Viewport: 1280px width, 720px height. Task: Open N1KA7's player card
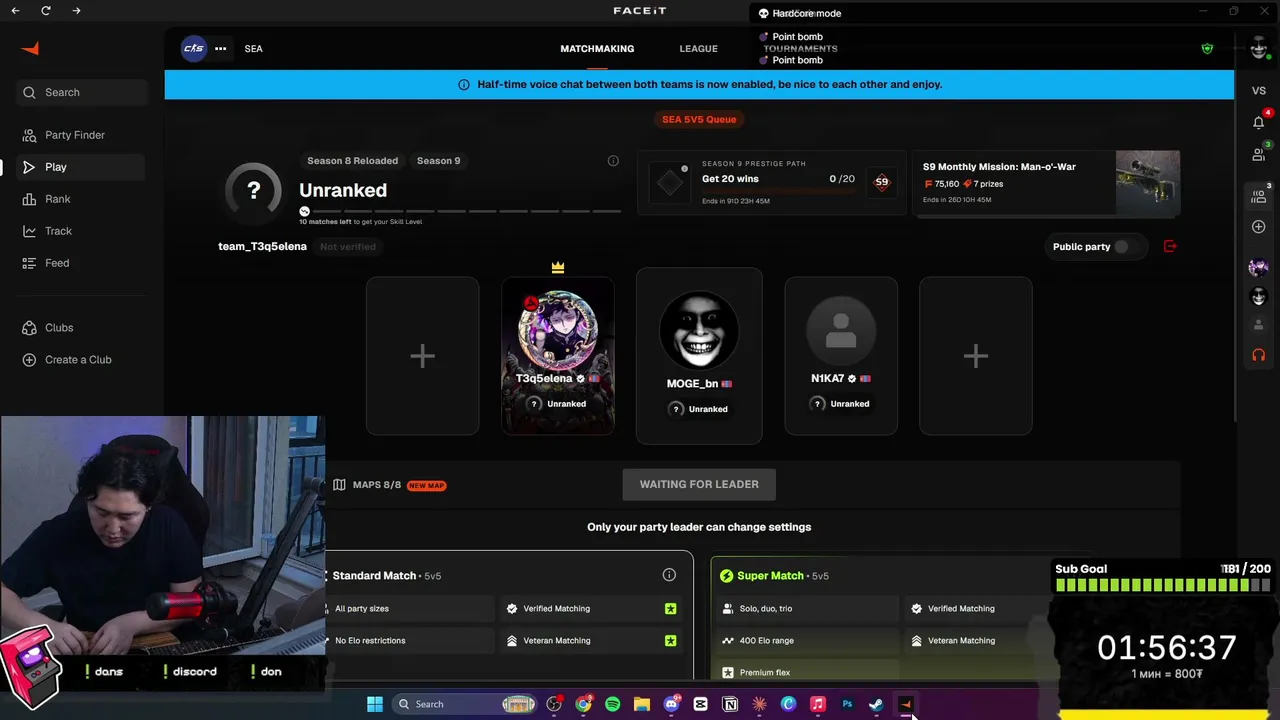click(841, 356)
